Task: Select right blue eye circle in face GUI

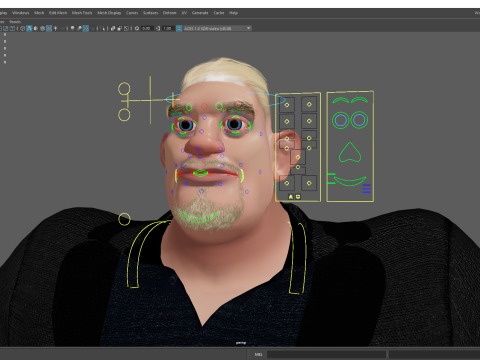Action: click(359, 120)
